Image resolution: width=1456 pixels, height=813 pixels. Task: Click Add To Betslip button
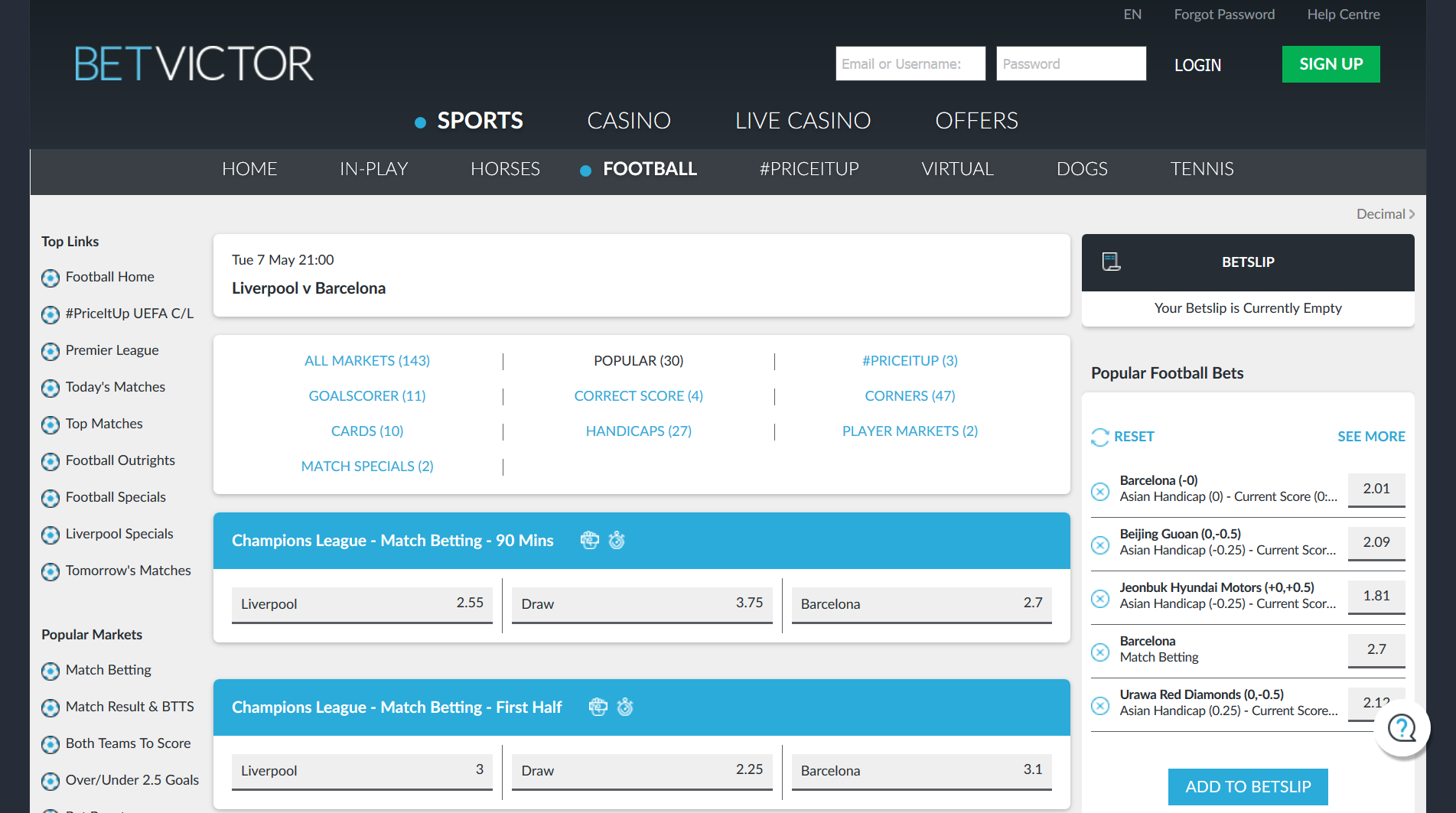point(1248,787)
